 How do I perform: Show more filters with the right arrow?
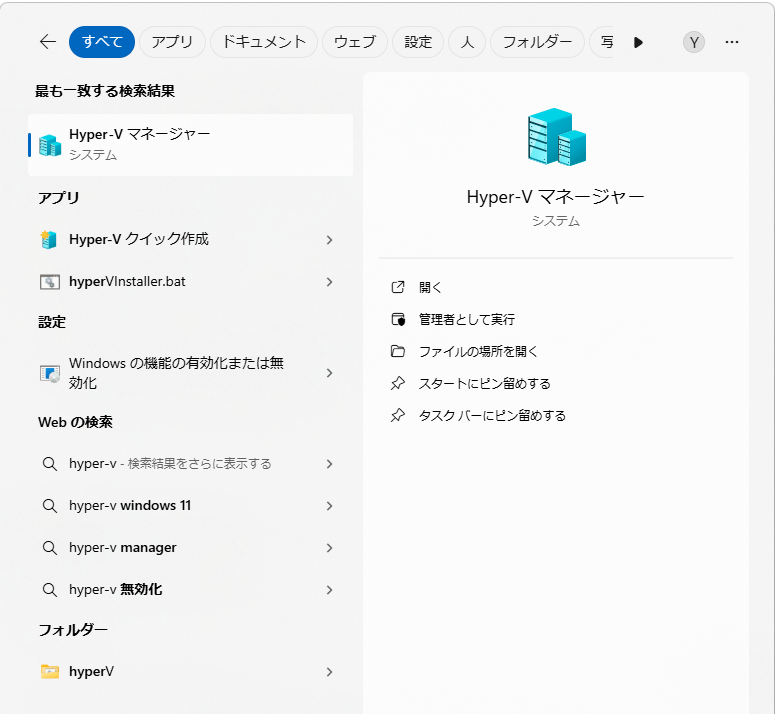[638, 43]
